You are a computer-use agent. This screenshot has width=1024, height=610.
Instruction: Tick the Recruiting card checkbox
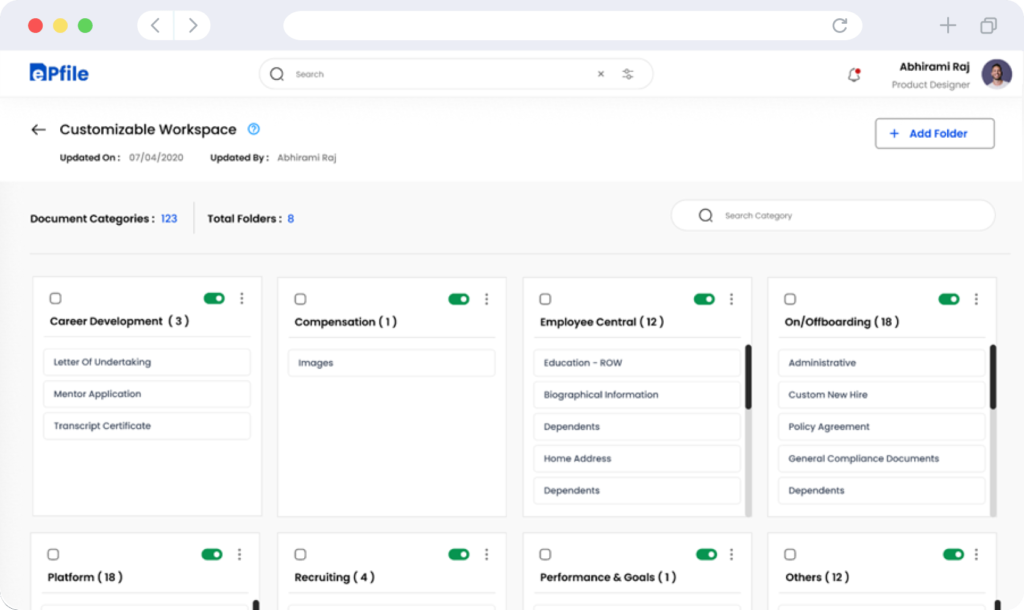tap(300, 553)
